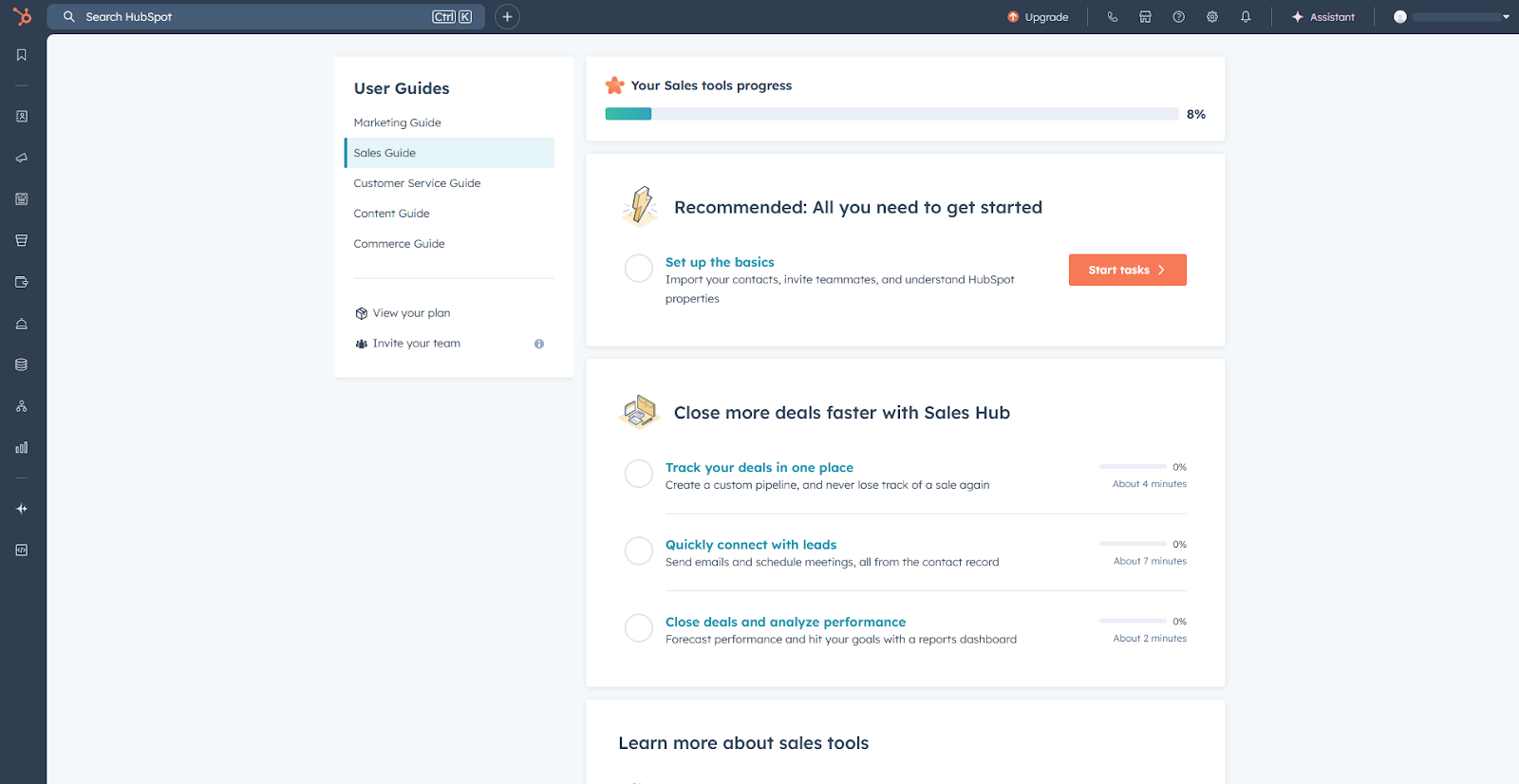Click the About 7 minutes label
The image size is (1519, 784).
1150,561
